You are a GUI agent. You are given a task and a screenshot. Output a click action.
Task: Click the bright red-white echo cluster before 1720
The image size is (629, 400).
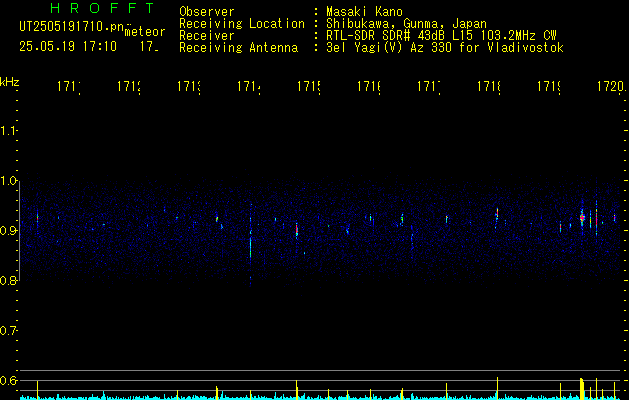(x=582, y=218)
